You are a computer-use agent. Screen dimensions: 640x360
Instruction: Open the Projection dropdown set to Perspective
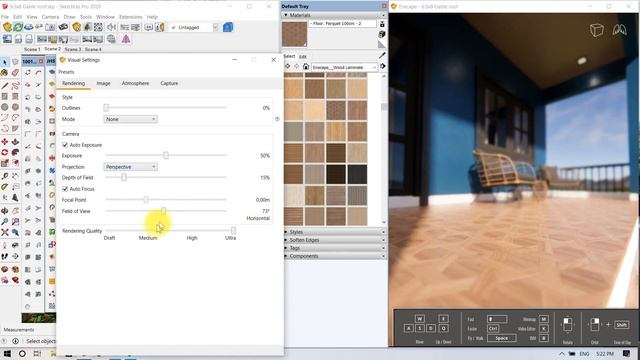[131, 167]
